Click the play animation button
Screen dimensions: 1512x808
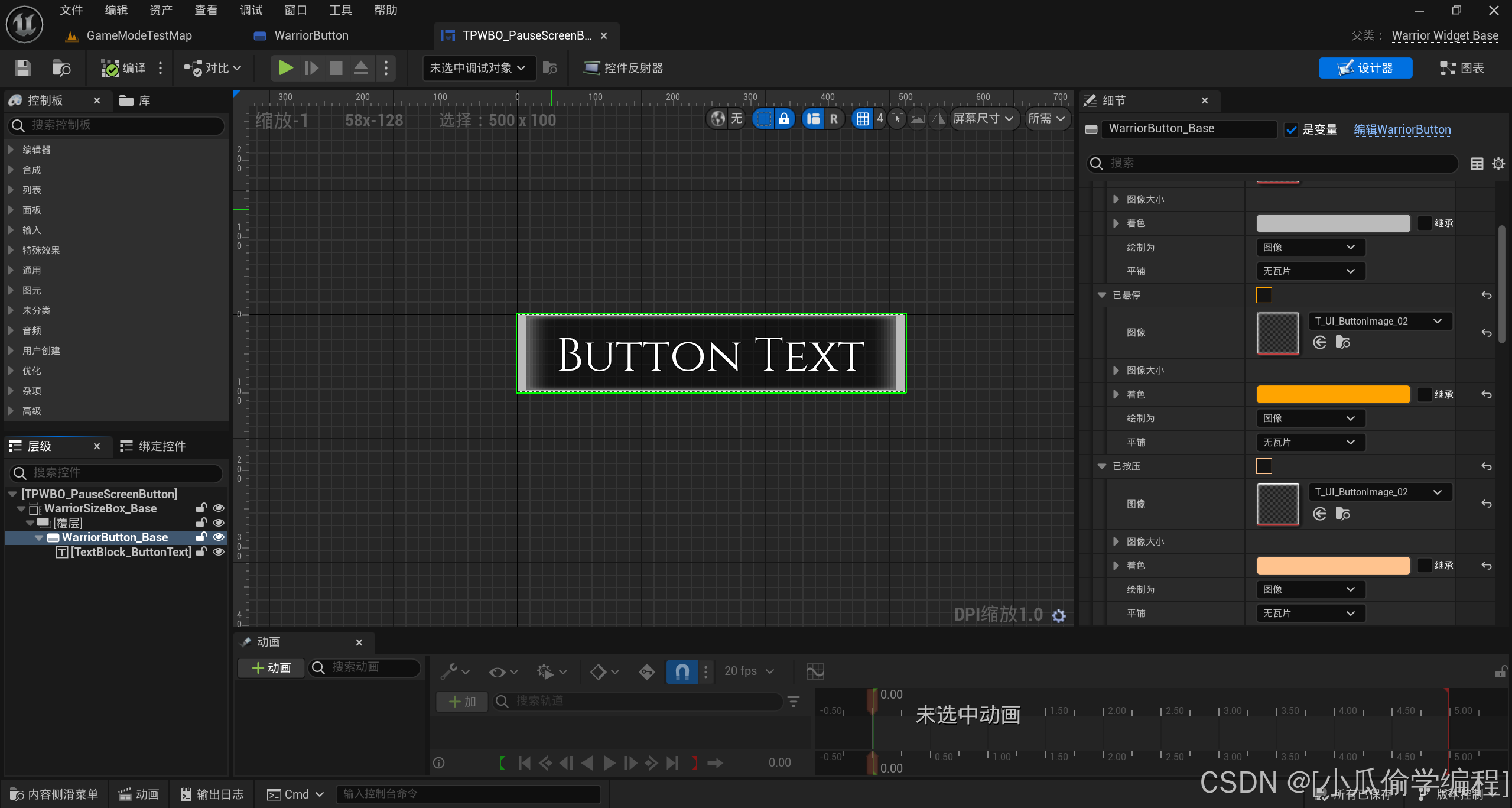[607, 762]
